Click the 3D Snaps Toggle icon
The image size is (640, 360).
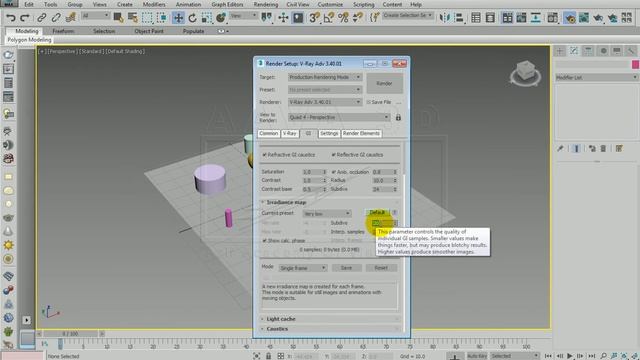point(314,18)
